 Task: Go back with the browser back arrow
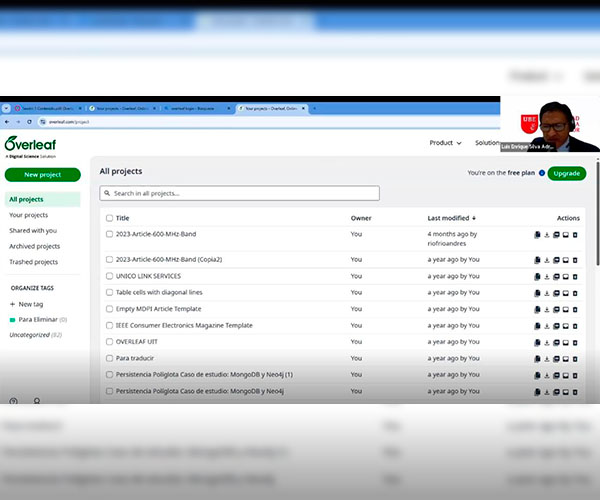pyautogui.click(x=7, y=122)
